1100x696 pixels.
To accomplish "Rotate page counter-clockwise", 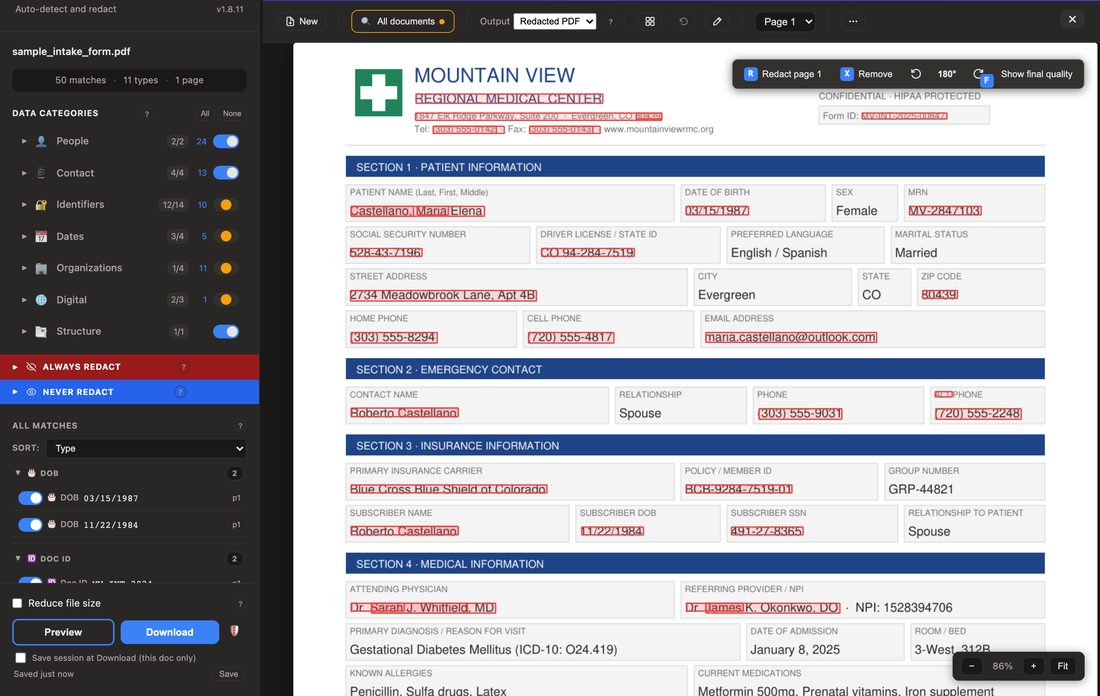I will pyautogui.click(x=915, y=74).
